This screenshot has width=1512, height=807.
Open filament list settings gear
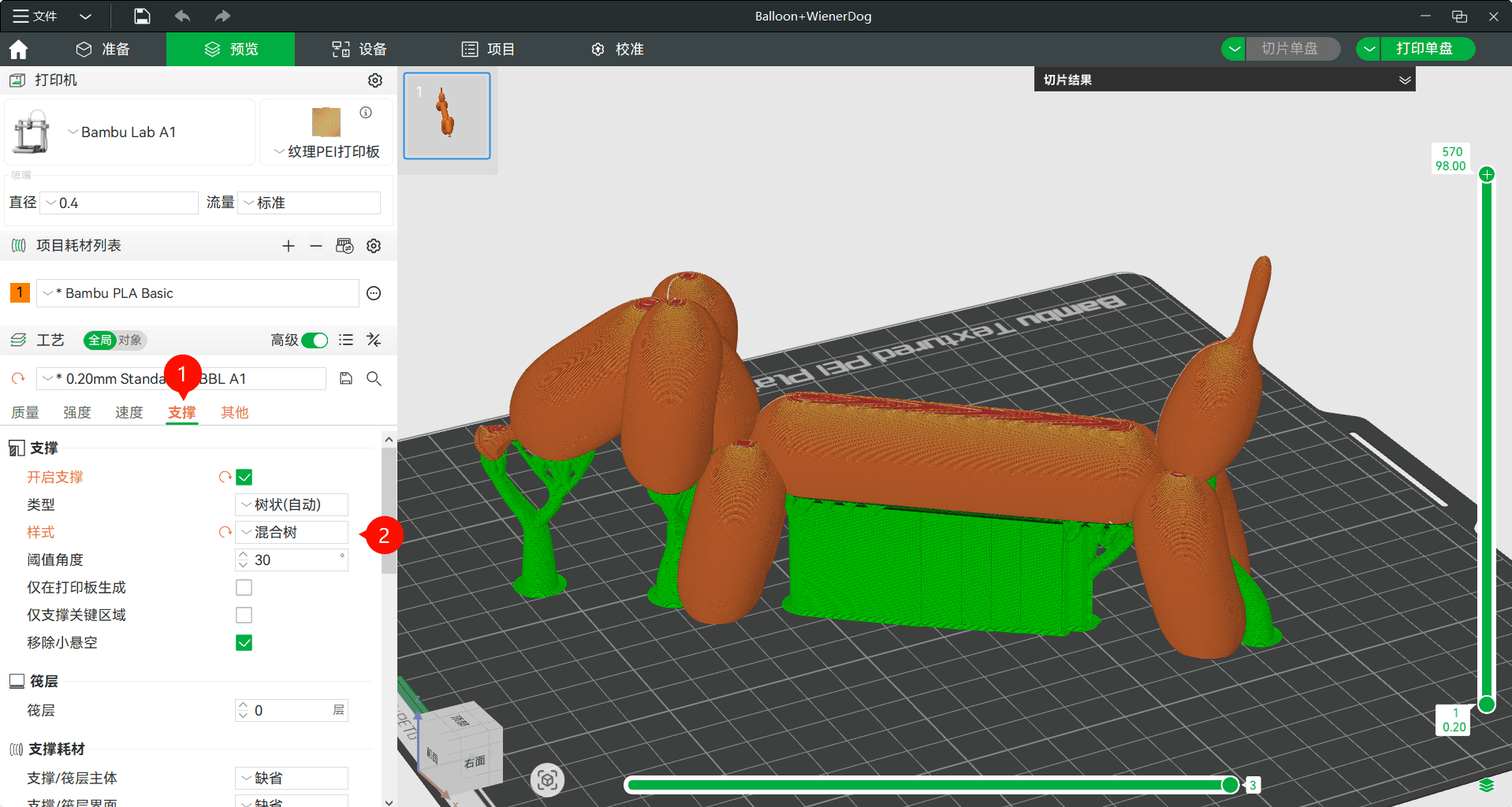click(374, 246)
